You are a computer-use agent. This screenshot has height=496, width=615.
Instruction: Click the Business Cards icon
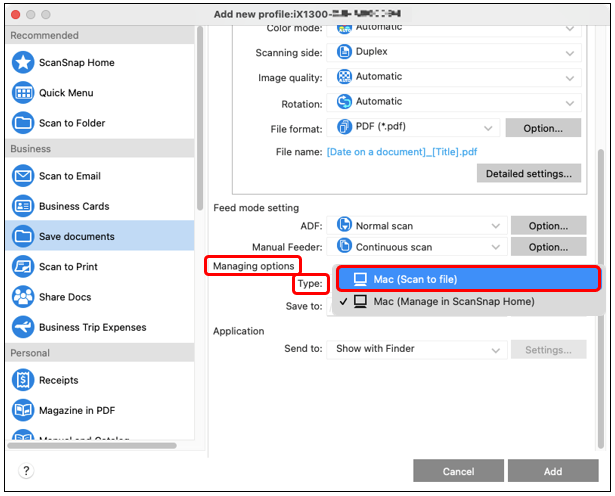[23, 206]
